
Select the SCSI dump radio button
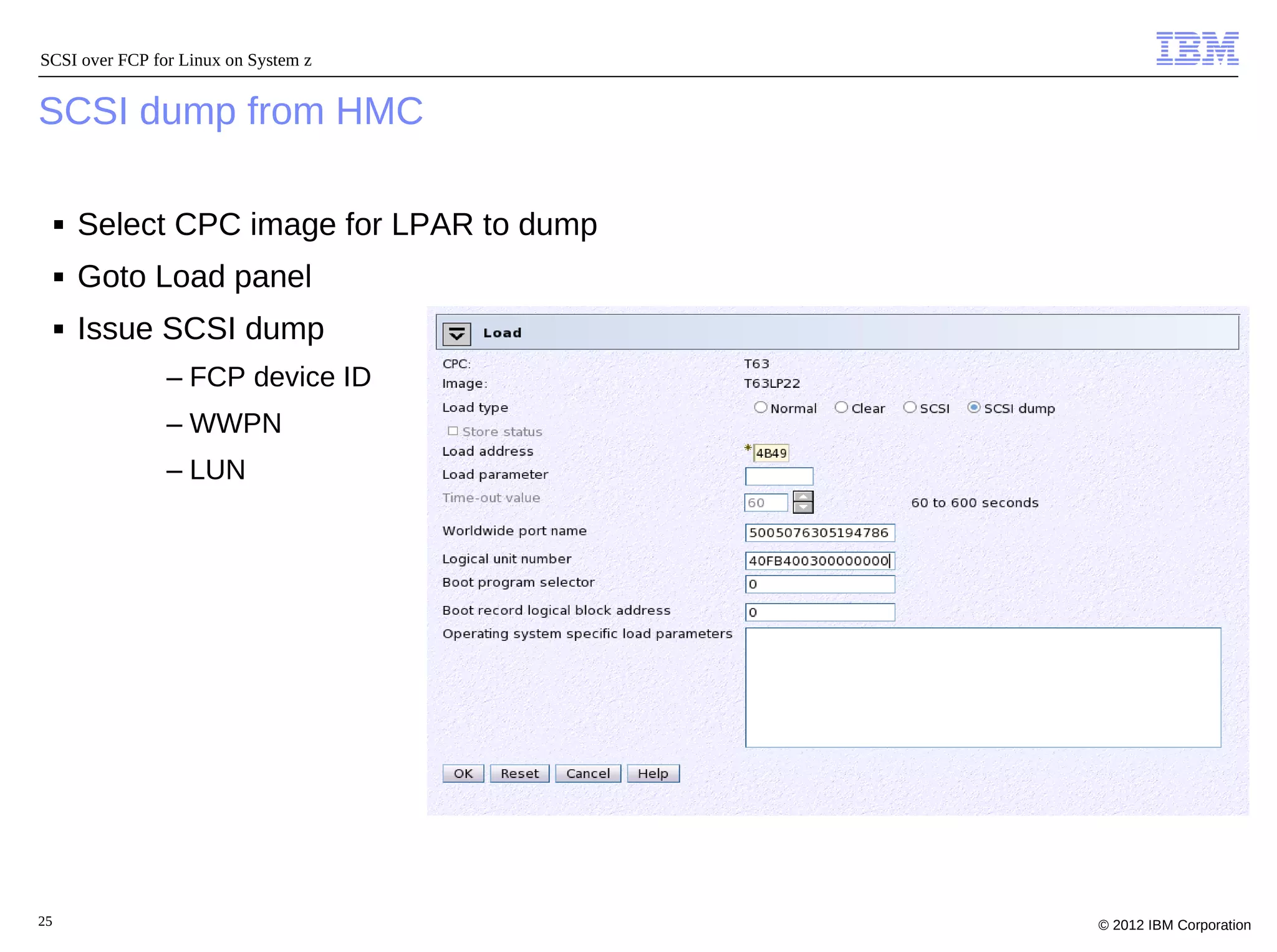(x=973, y=407)
